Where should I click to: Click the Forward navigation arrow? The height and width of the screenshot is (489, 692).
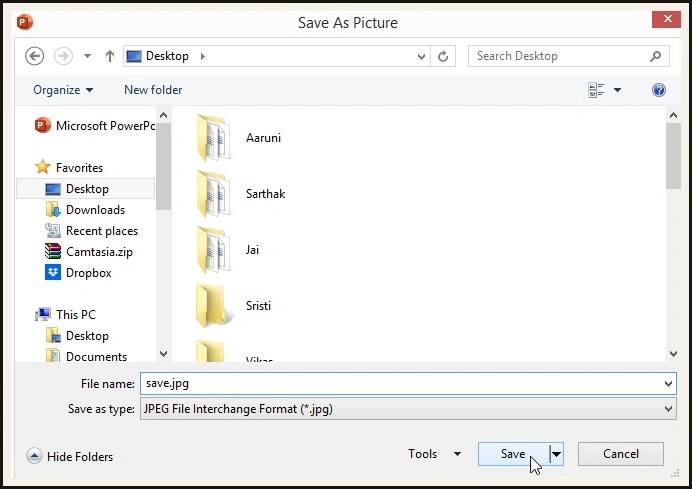pyautogui.click(x=63, y=56)
